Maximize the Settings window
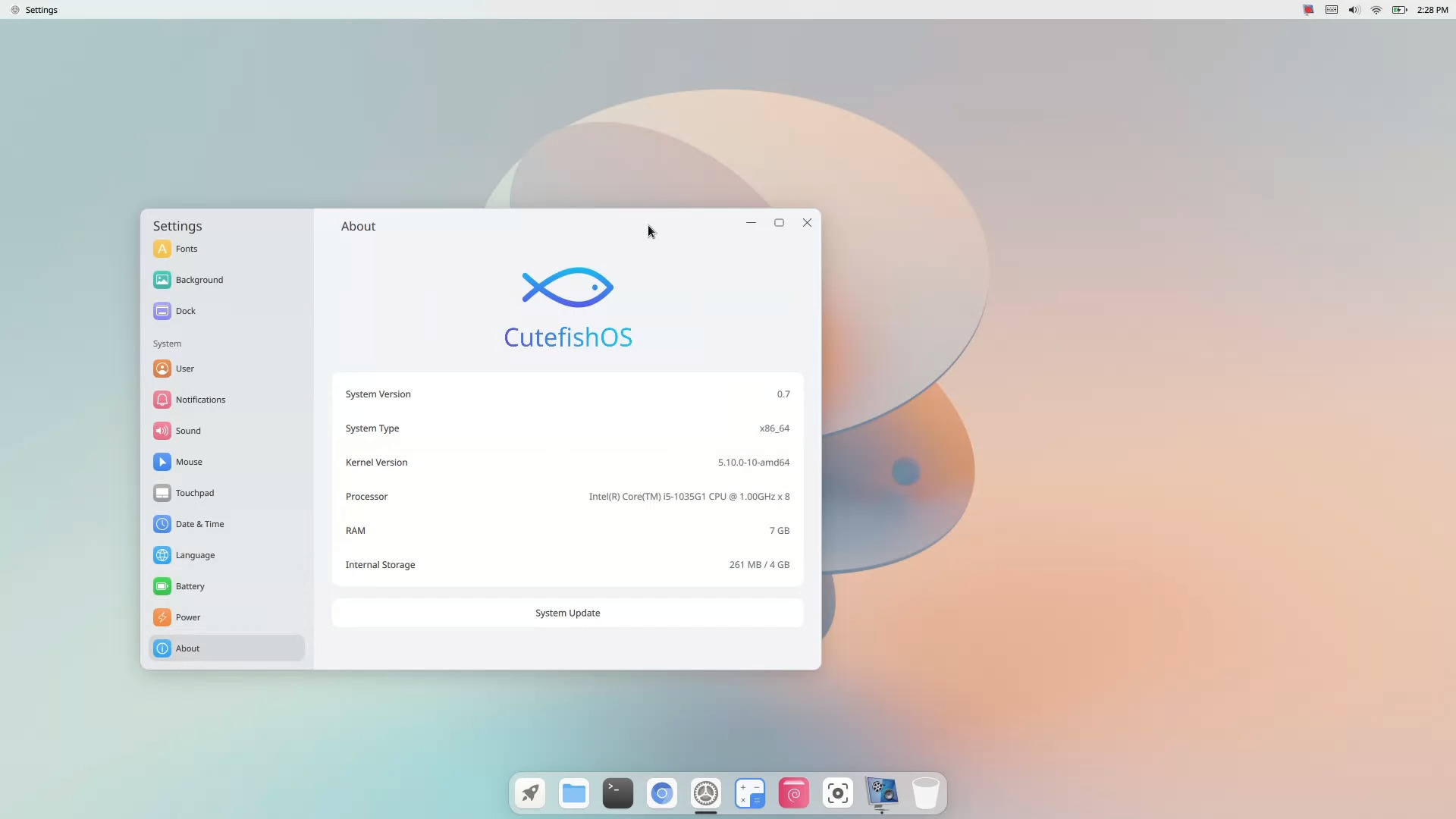 [779, 223]
